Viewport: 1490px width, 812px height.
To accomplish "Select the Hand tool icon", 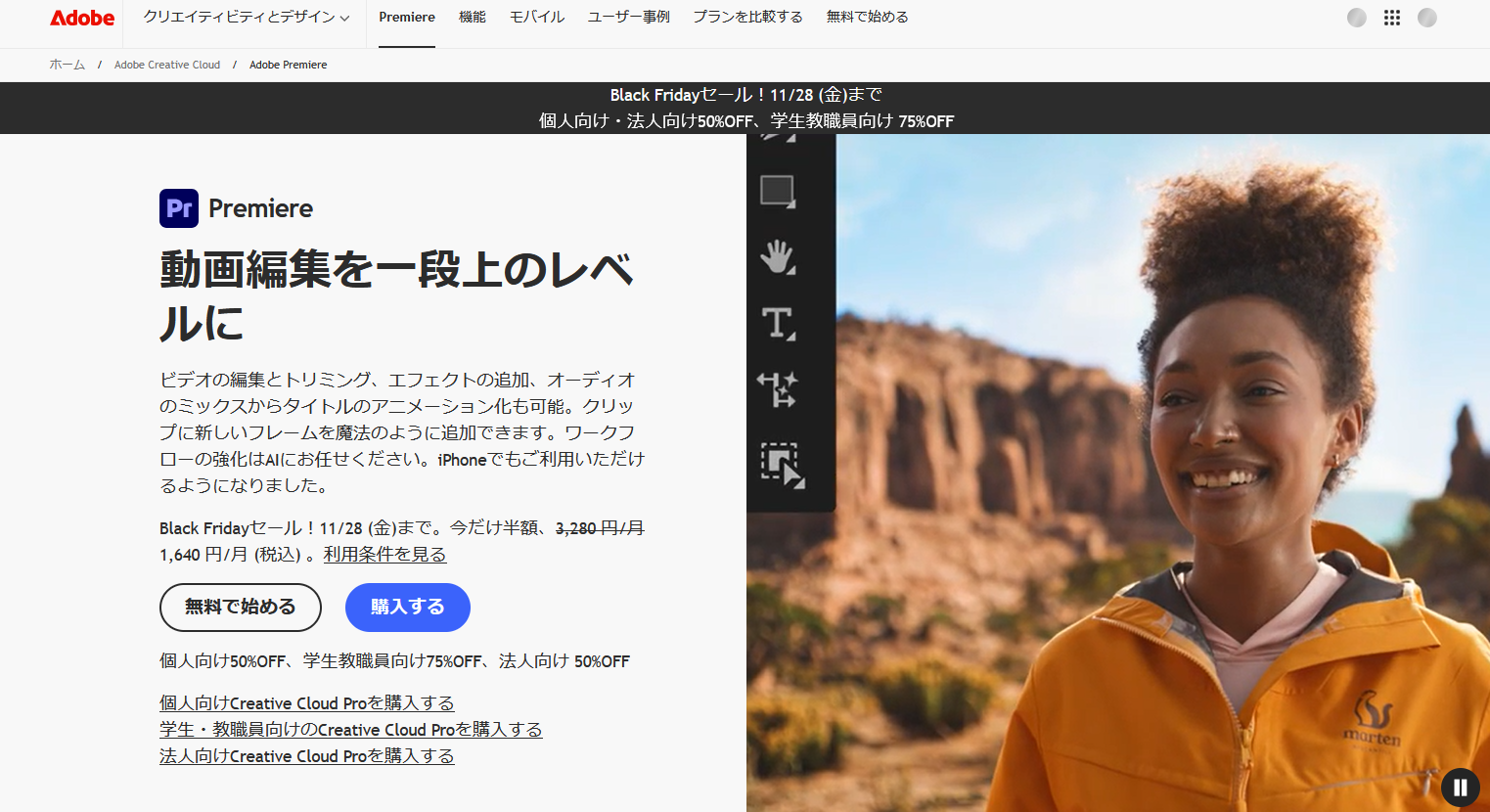I will click(778, 257).
